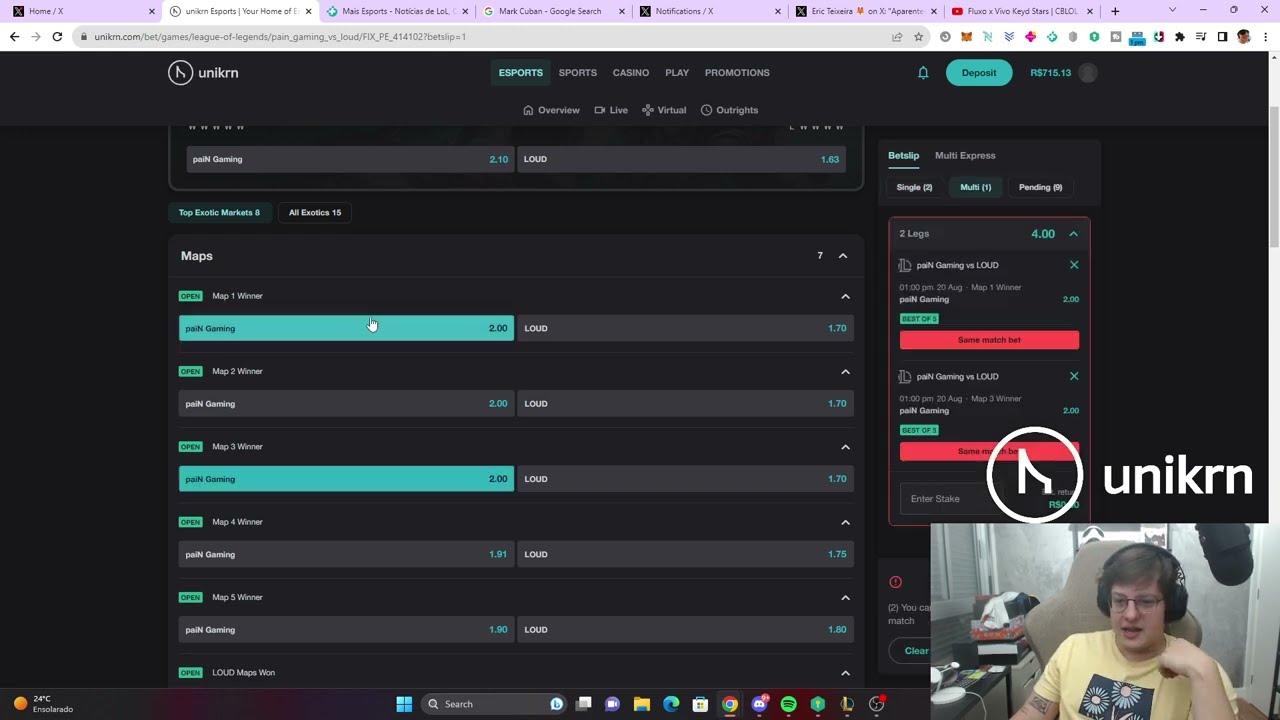Open Task View on the taskbar

click(584, 704)
